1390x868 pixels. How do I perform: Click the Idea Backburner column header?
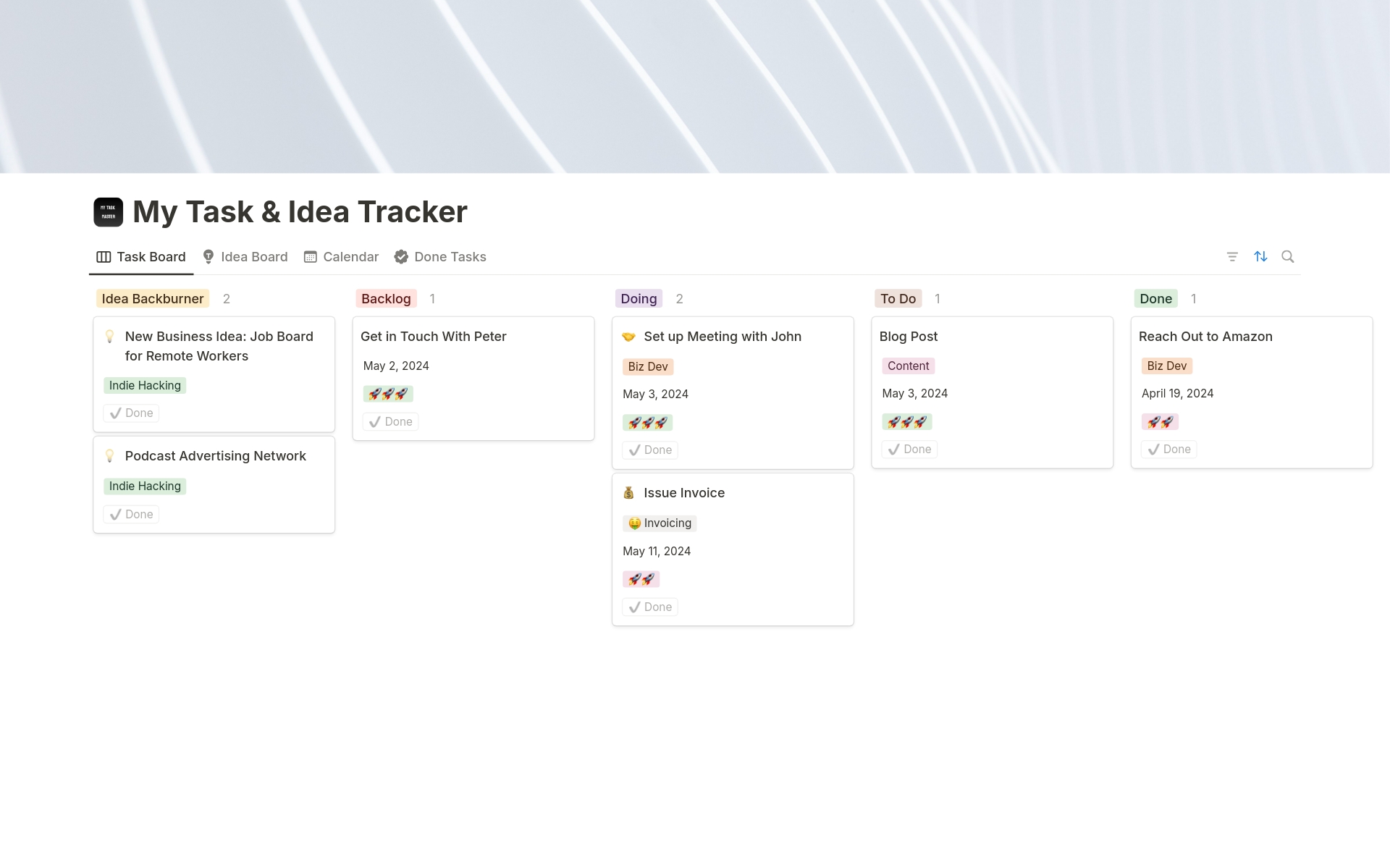tap(153, 299)
